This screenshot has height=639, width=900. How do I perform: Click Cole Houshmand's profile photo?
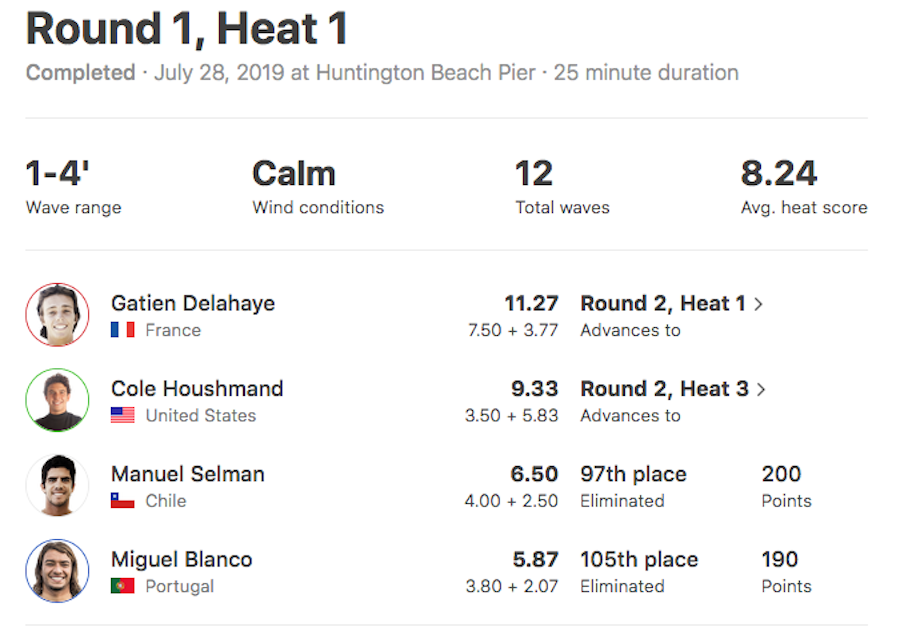(x=57, y=400)
